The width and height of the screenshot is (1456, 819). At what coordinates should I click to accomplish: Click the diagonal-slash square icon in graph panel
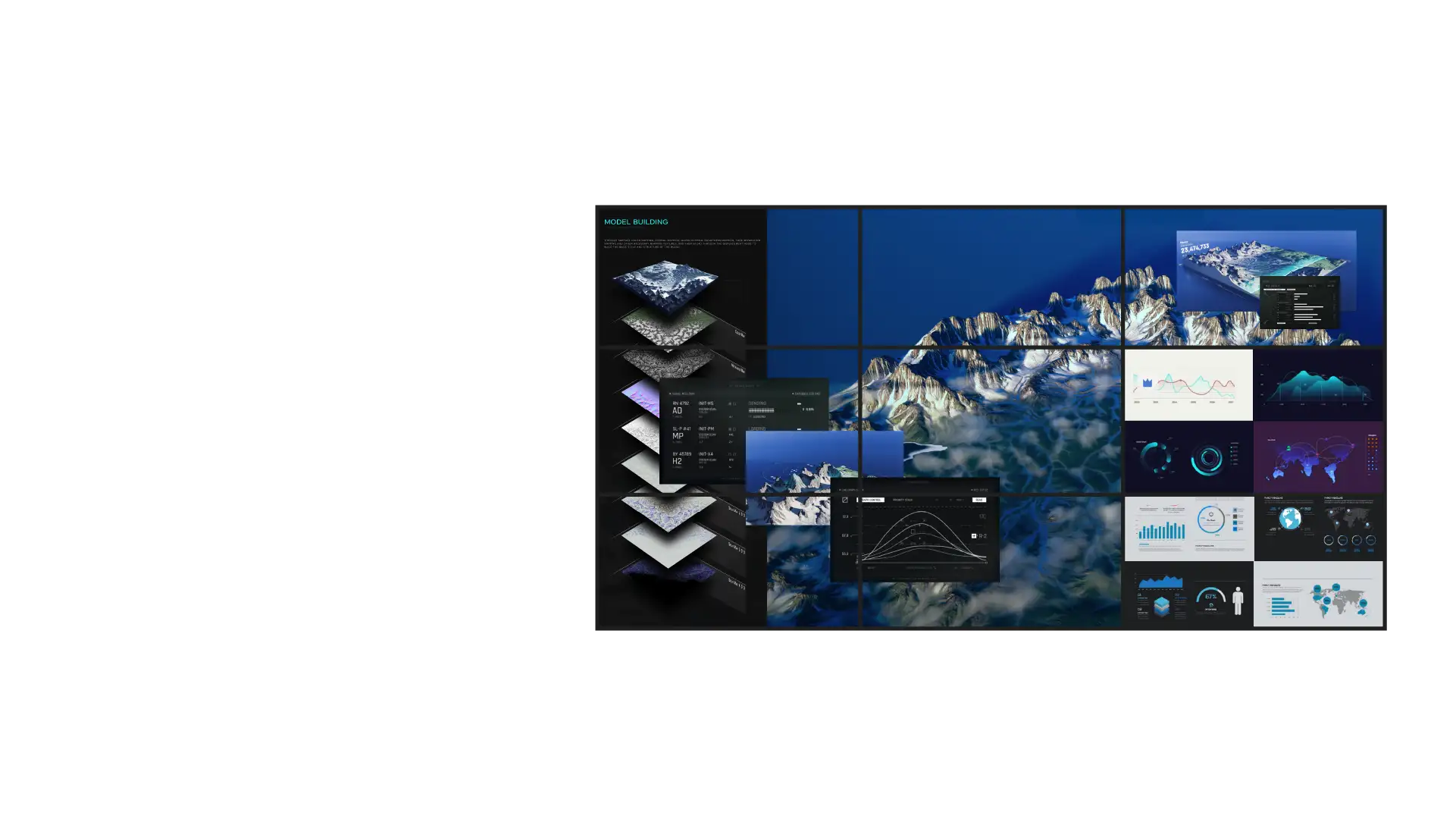845,500
